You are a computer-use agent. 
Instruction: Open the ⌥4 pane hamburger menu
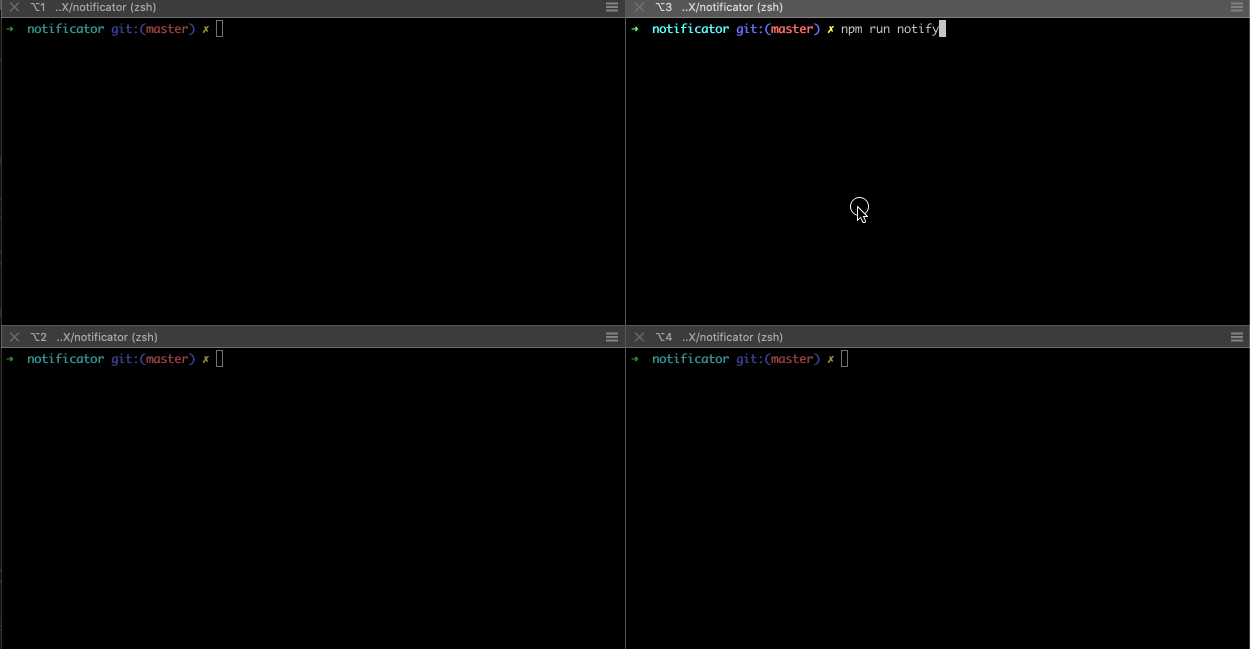(1237, 337)
